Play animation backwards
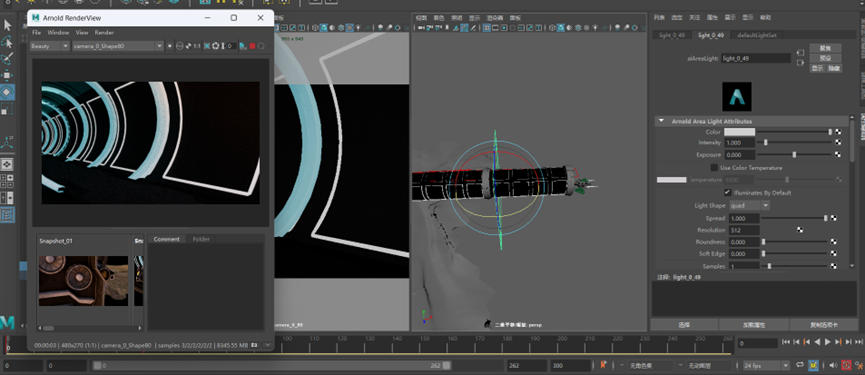 point(817,342)
